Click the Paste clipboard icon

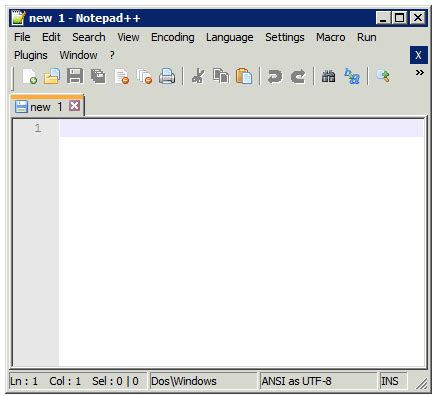244,76
